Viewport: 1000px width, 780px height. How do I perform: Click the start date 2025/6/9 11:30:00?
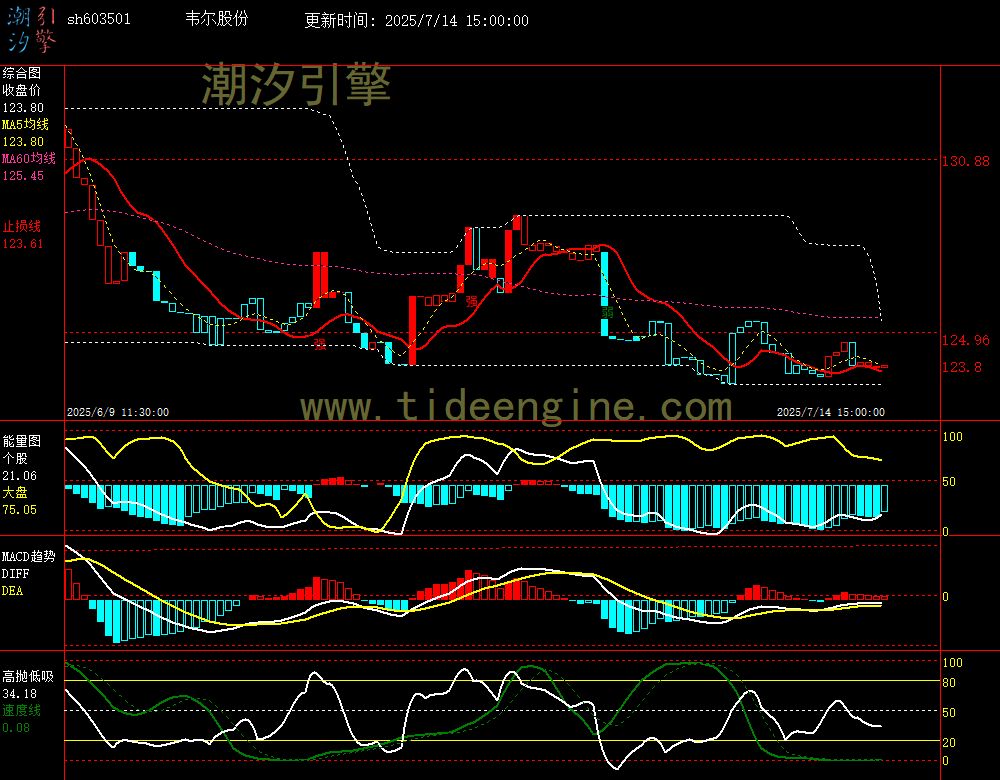pos(118,412)
